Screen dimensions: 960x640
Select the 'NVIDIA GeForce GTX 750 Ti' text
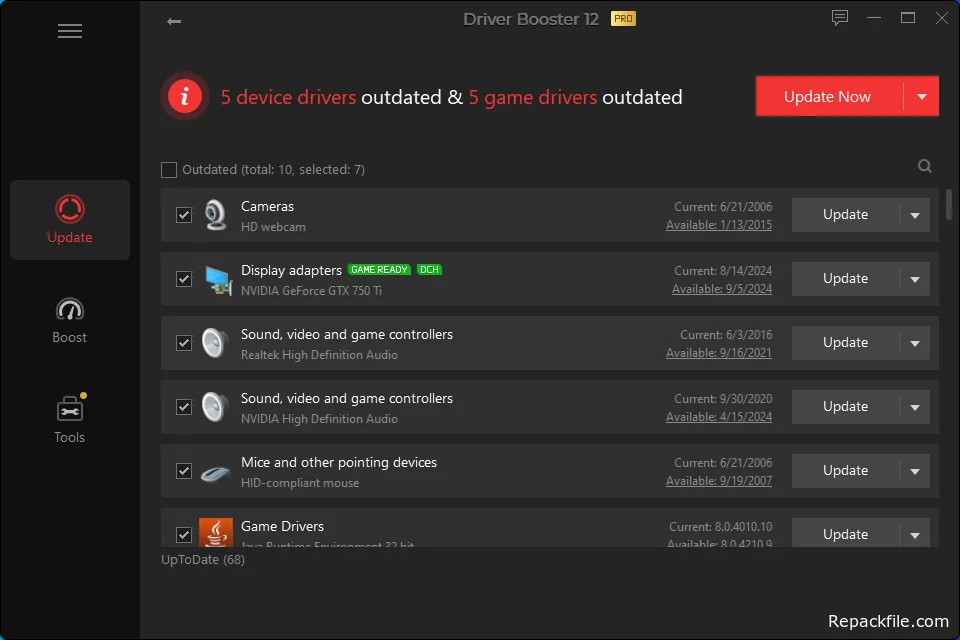pyautogui.click(x=311, y=291)
